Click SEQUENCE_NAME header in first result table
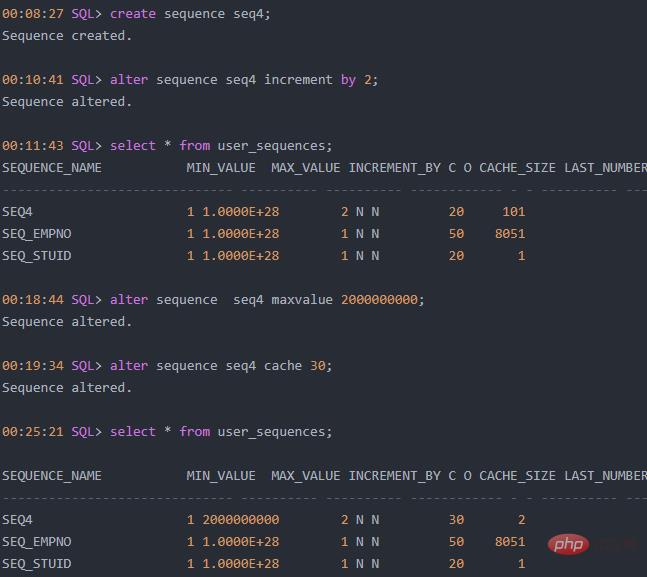Viewport: 647px width, 577px height. [x=52, y=168]
